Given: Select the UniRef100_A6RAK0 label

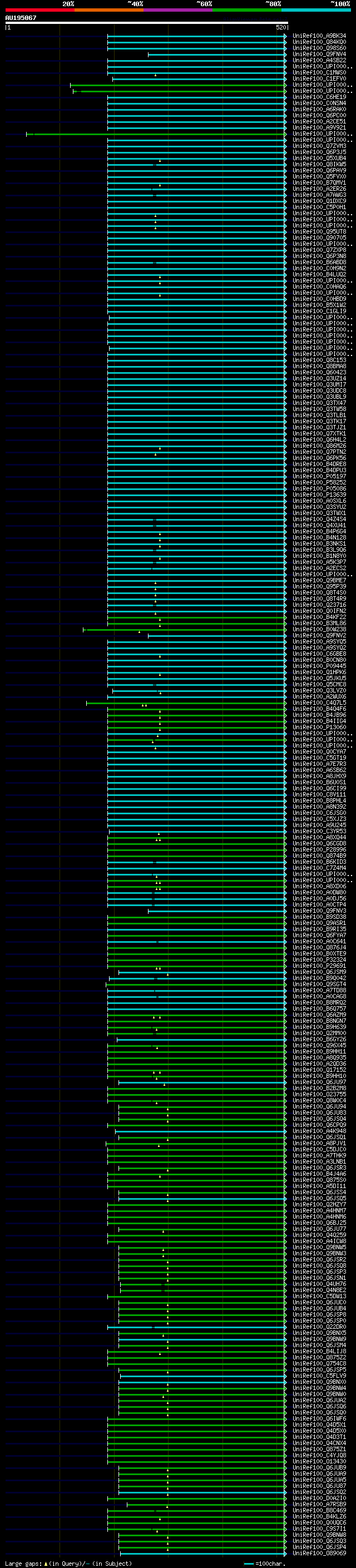Looking at the screenshot, I should [x=319, y=109].
